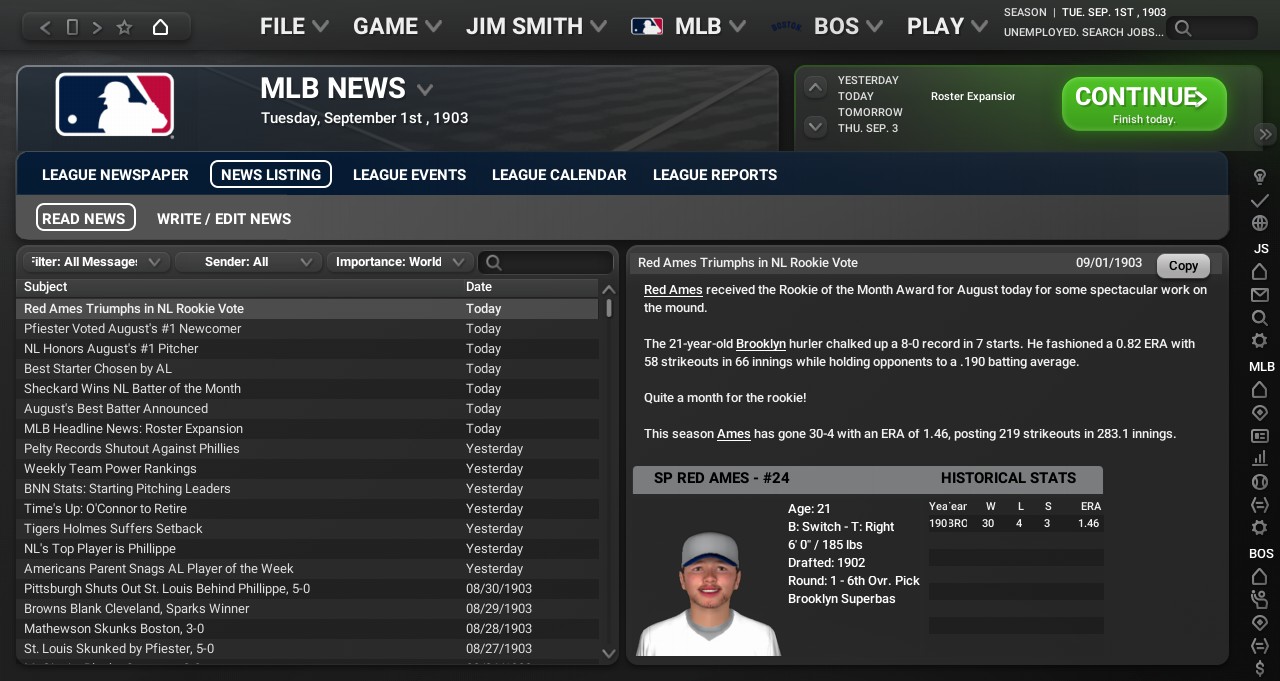Screen dimensions: 1280x681
Task: Click the transactions arrows icon under BOS sidebar
Action: 1260,645
